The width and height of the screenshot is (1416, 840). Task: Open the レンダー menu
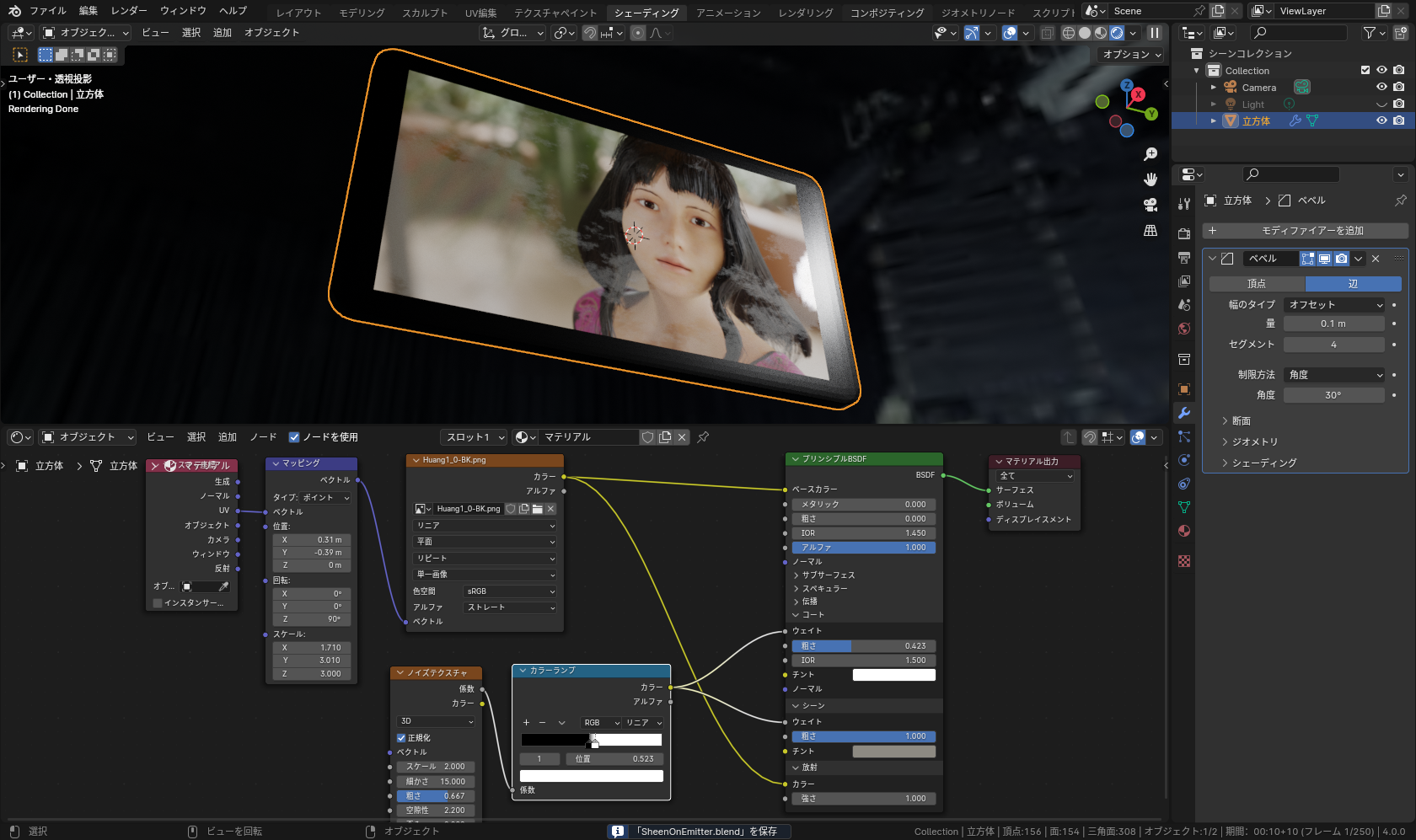[x=129, y=11]
